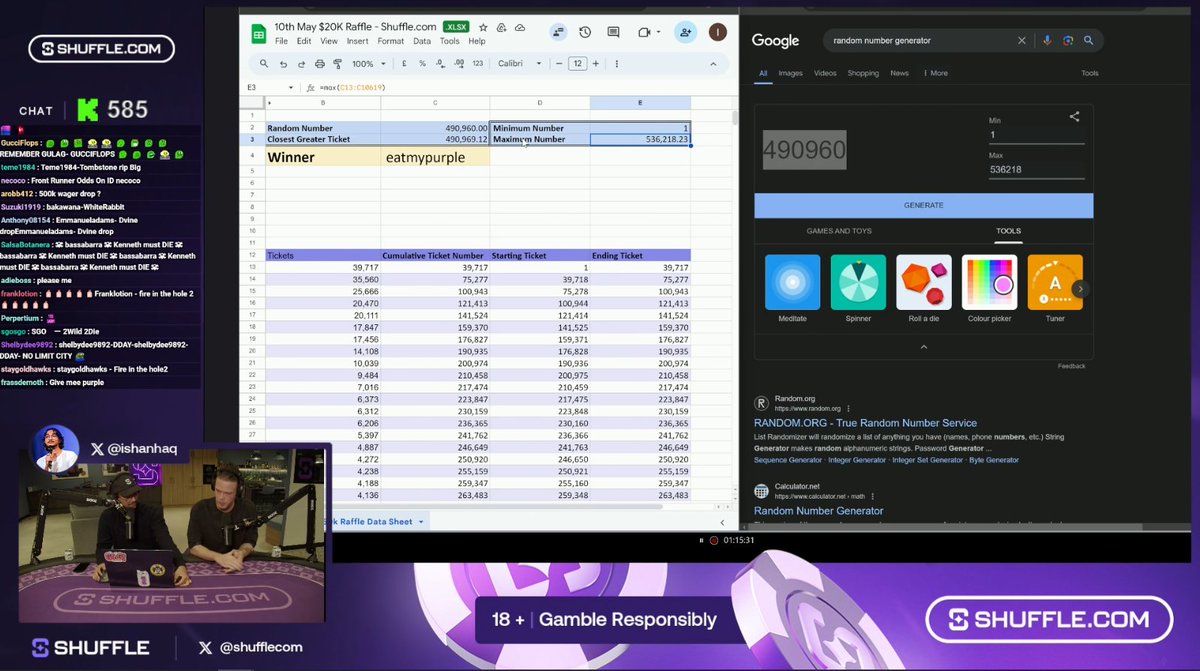Click the Max value field showing 536218

click(x=1036, y=170)
